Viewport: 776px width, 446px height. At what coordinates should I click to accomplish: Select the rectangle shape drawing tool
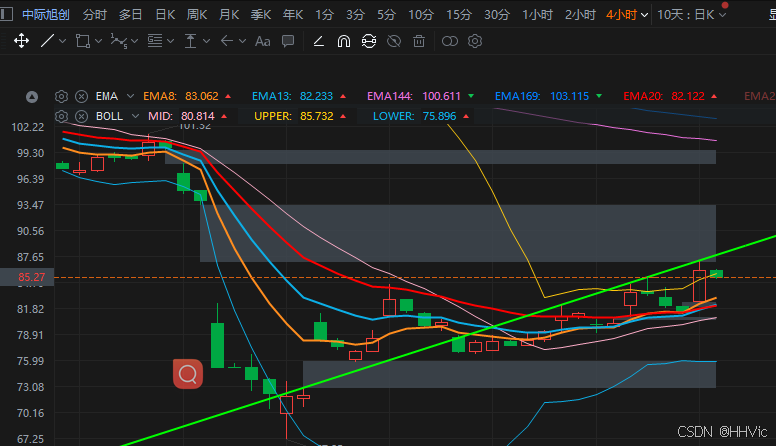point(83,41)
